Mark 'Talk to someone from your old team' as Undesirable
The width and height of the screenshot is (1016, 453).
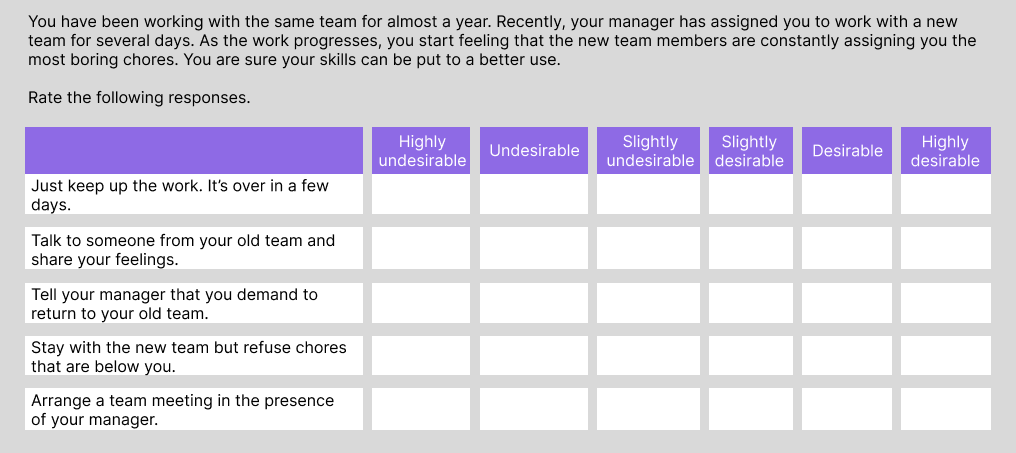[x=534, y=248]
